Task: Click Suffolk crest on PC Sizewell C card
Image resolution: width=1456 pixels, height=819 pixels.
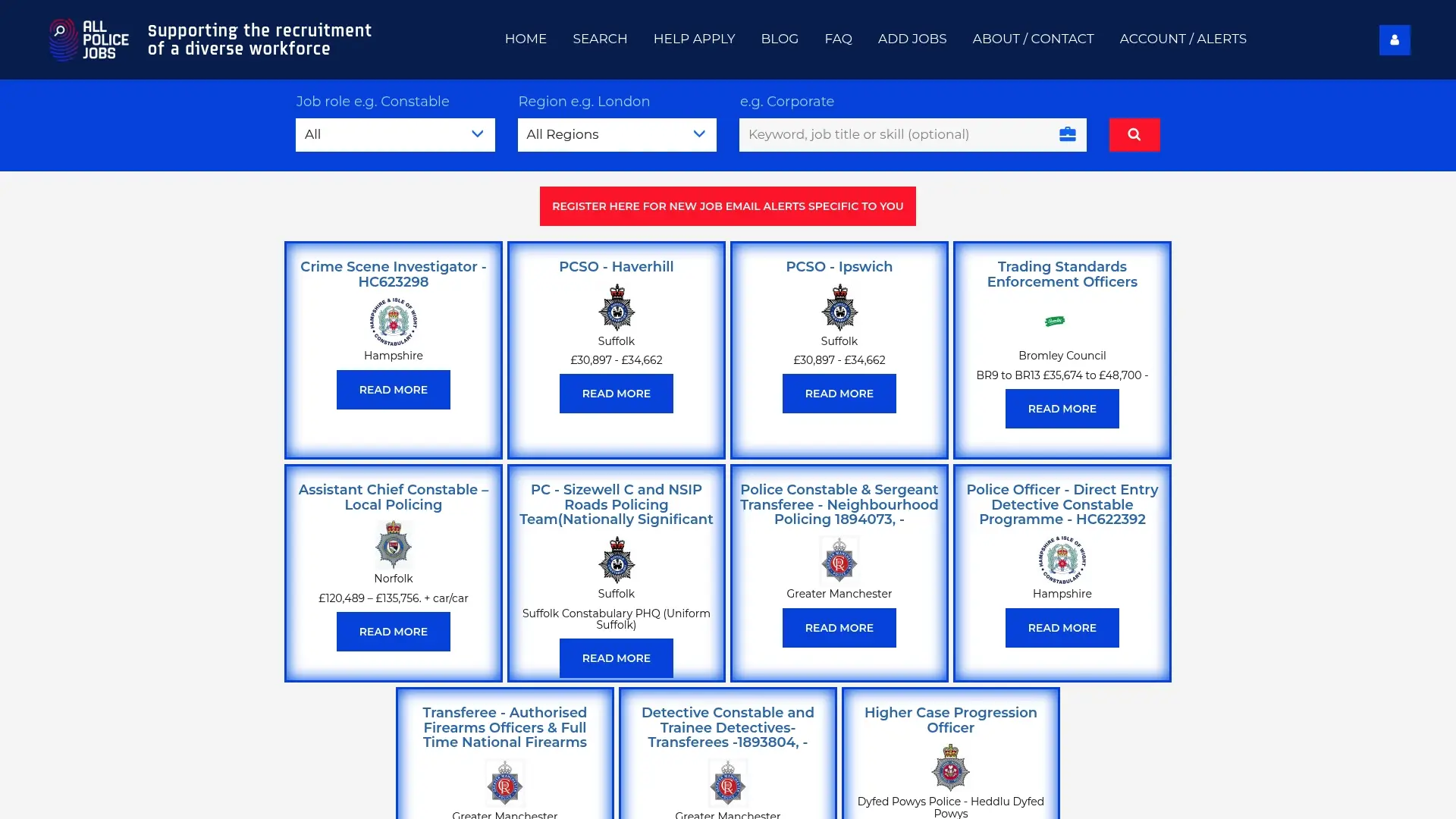Action: point(617,560)
